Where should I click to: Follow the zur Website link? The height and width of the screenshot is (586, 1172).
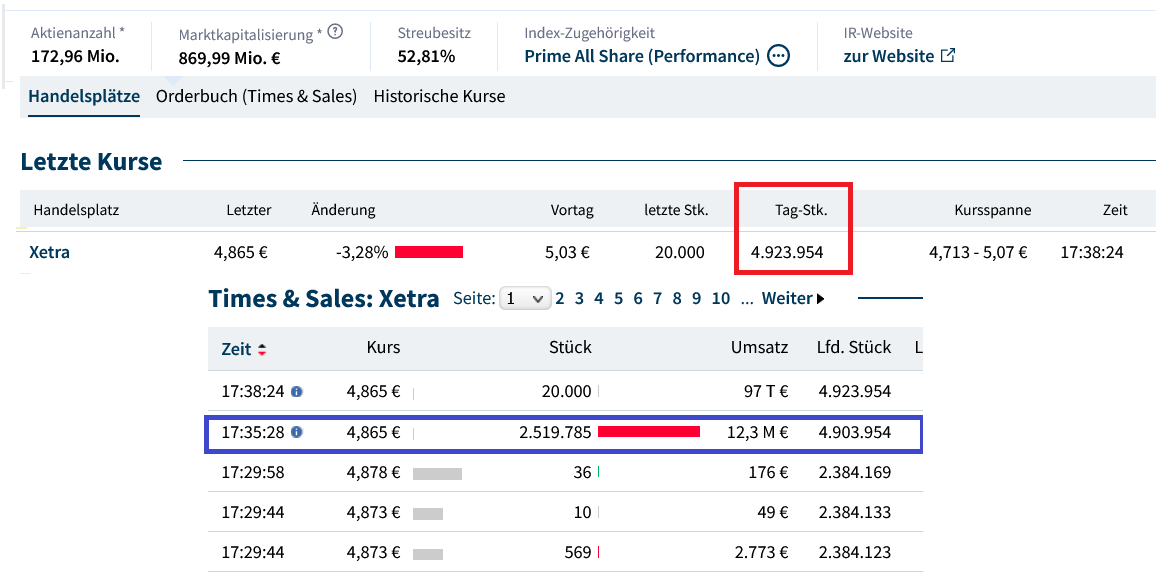(x=888, y=56)
